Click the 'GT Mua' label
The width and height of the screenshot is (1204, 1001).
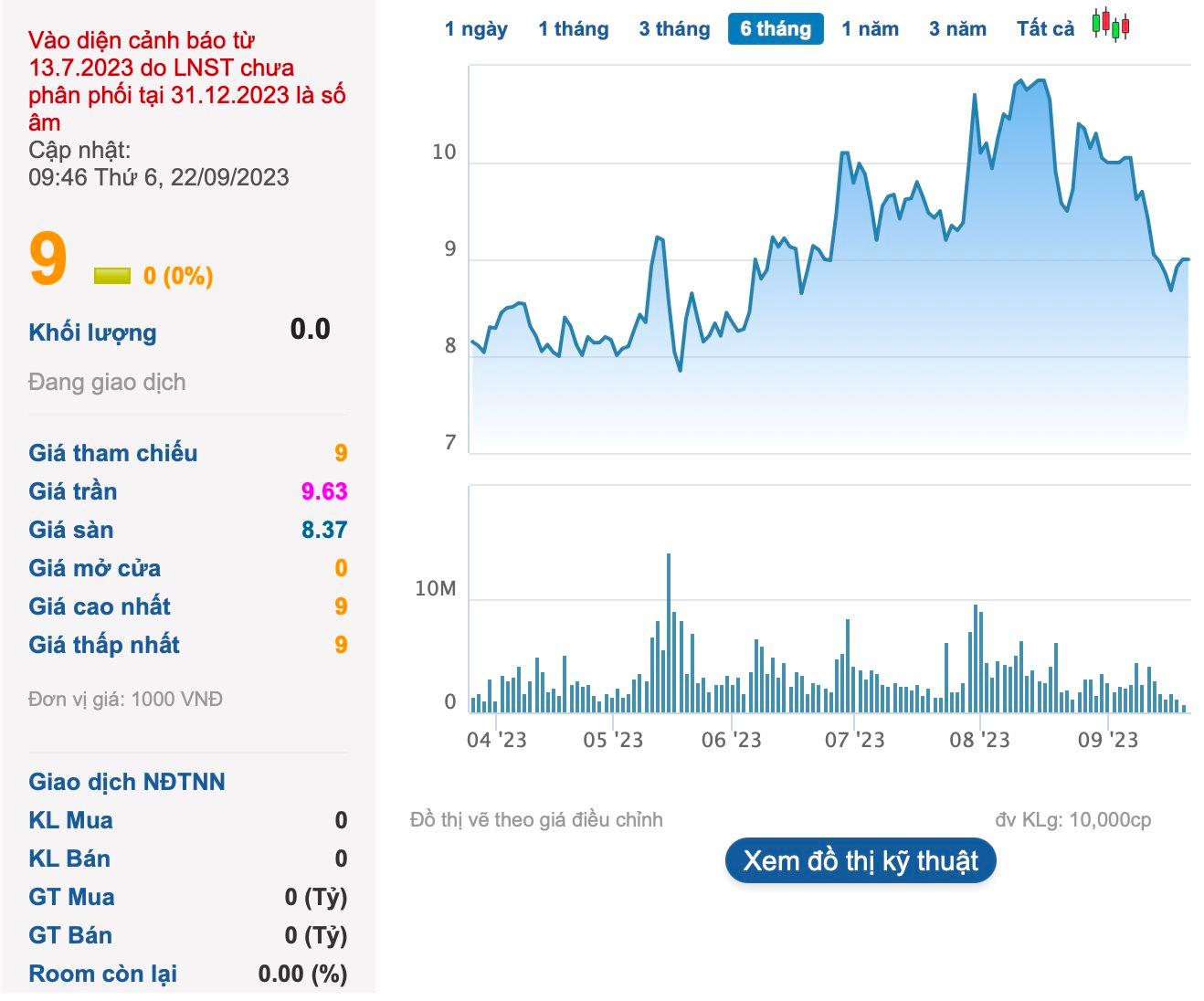tap(71, 897)
